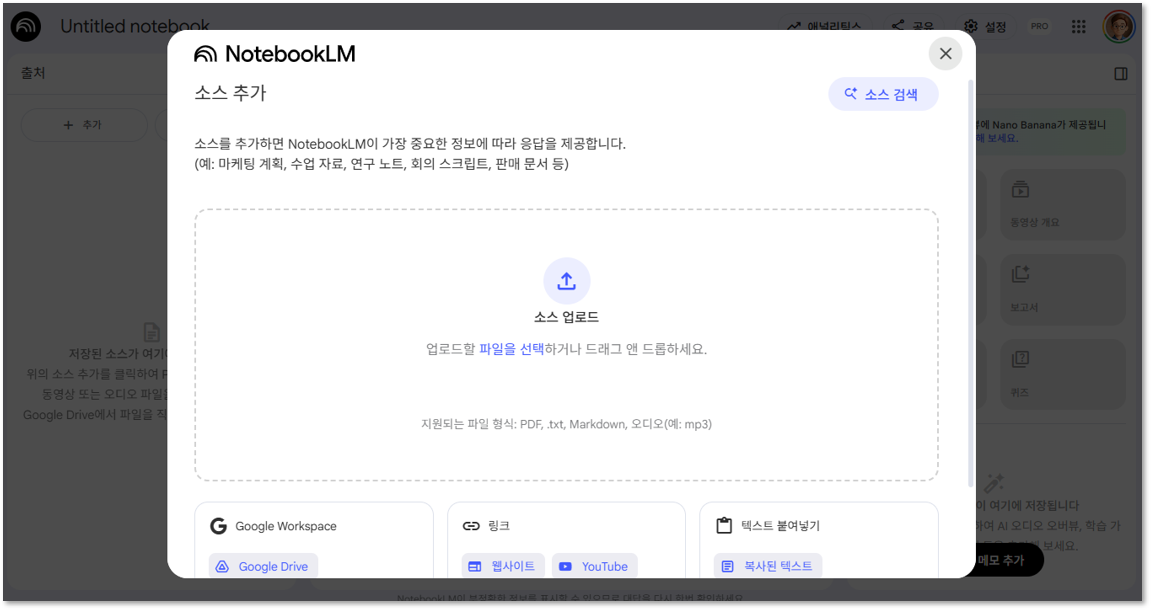Click the dashed upload drop area
This screenshot has width=1151, height=610.
[x=567, y=345]
